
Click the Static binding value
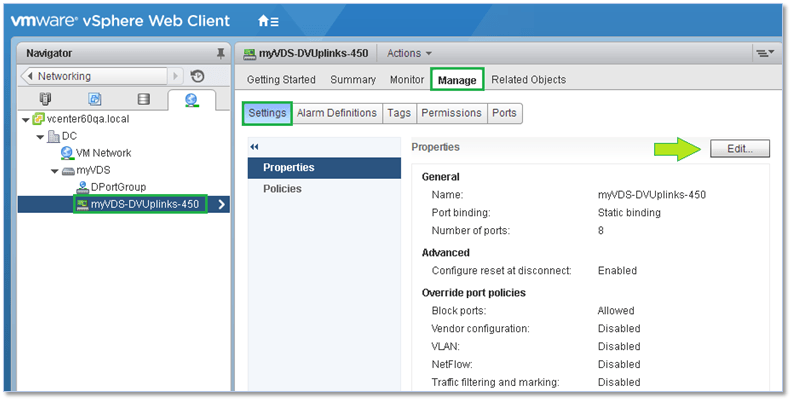pyautogui.click(x=629, y=213)
